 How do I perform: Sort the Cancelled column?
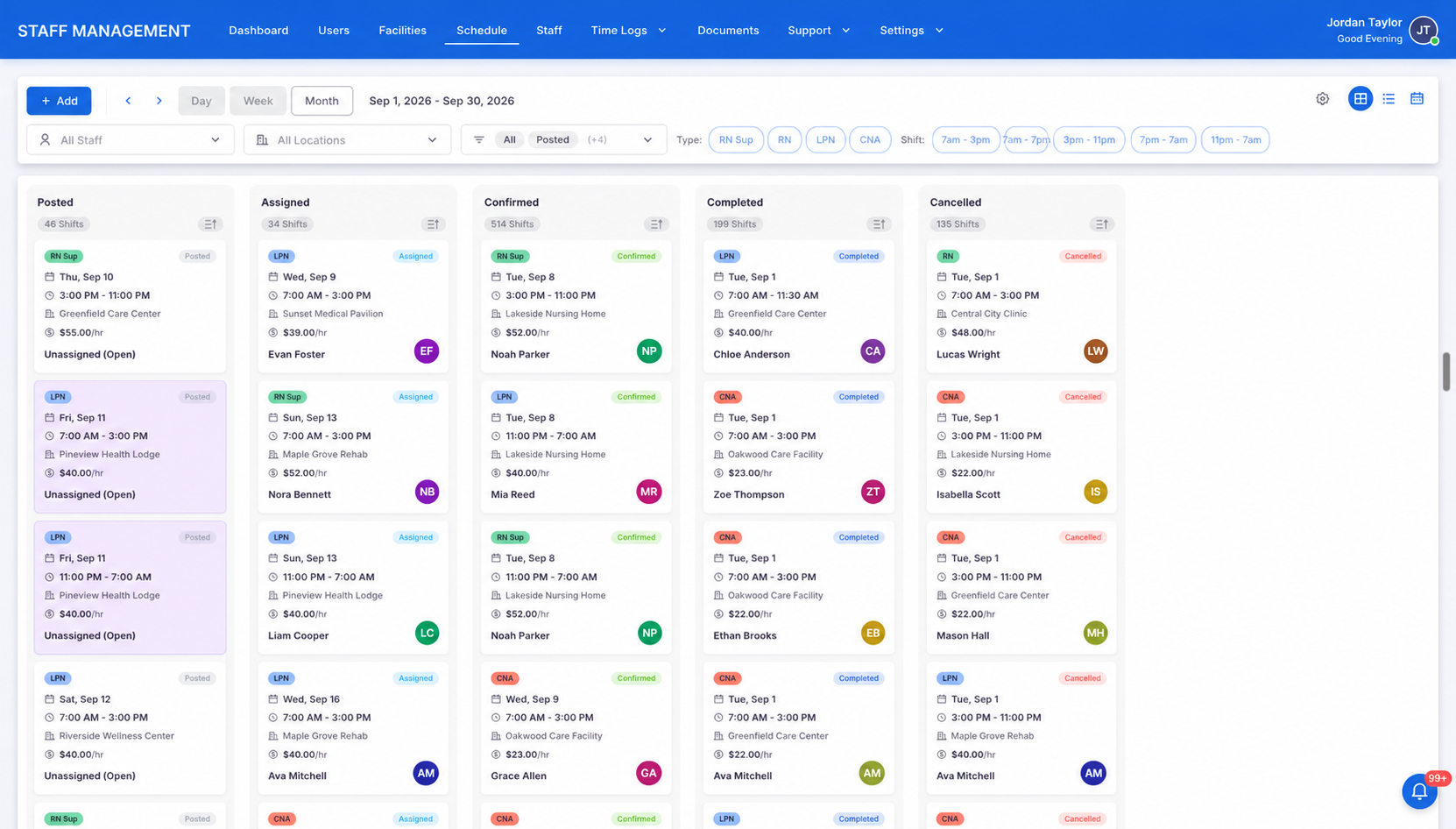point(1101,224)
